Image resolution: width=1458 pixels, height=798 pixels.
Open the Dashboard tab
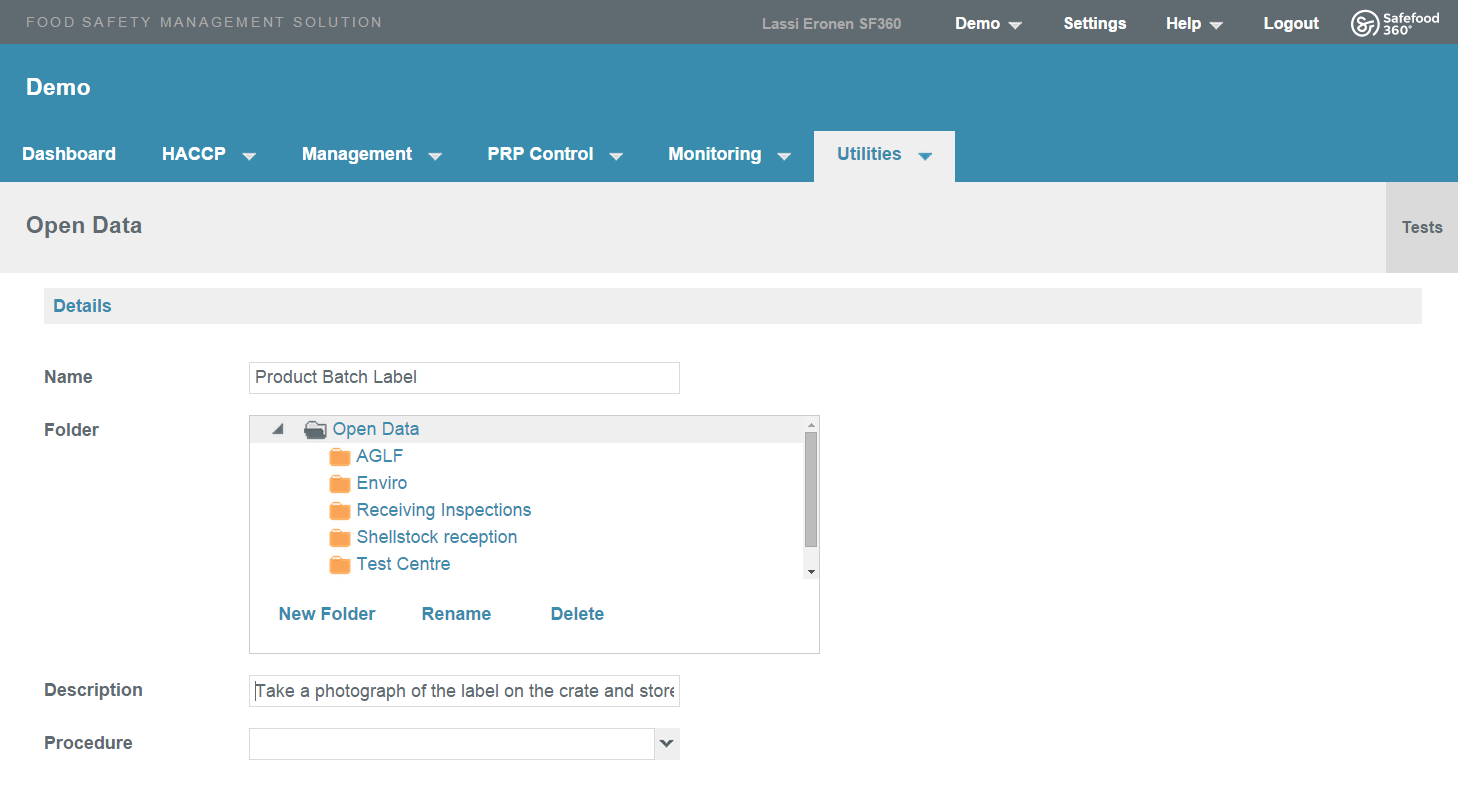click(x=69, y=155)
